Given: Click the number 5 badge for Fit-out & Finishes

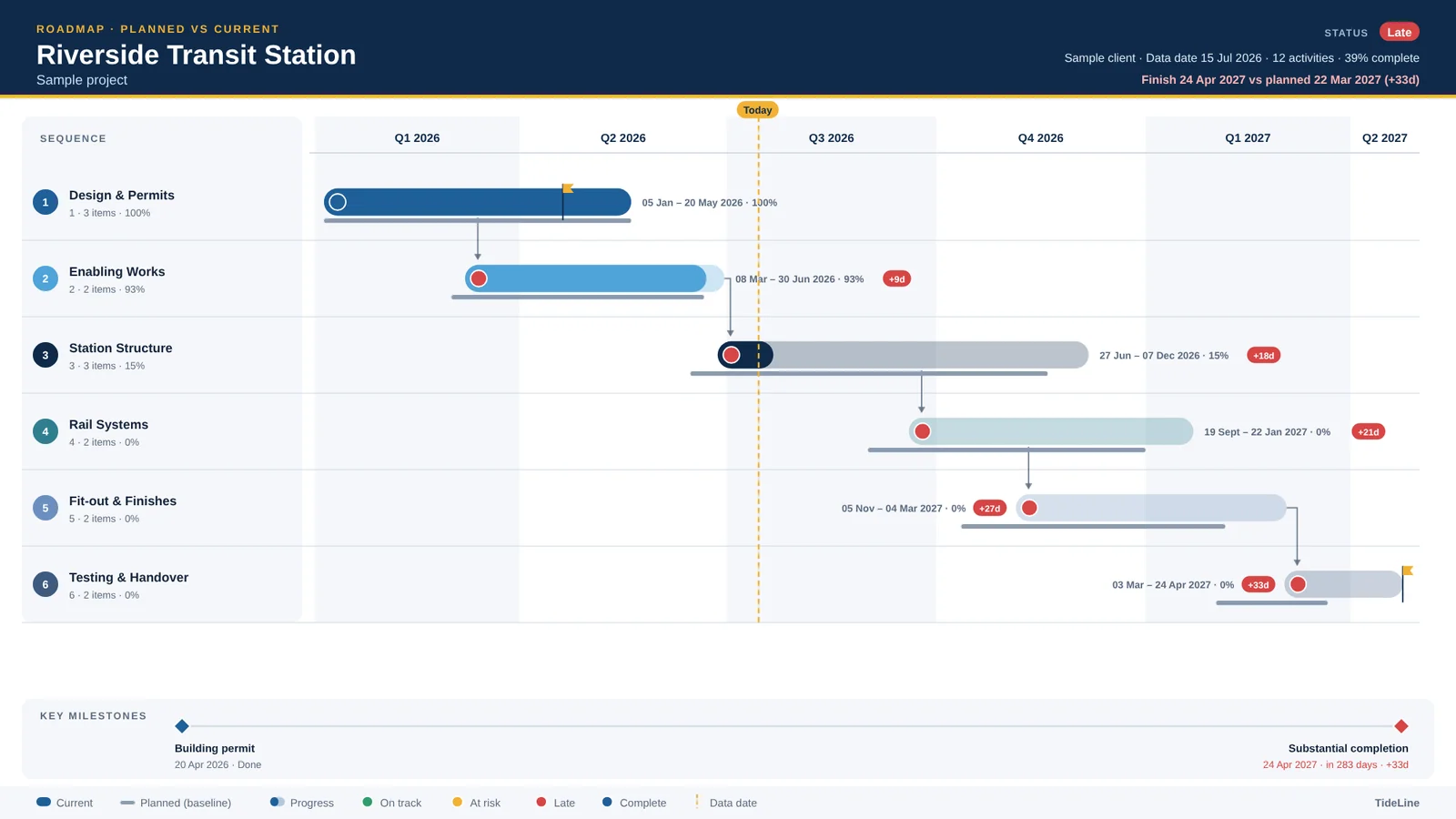Looking at the screenshot, I should pos(45,508).
